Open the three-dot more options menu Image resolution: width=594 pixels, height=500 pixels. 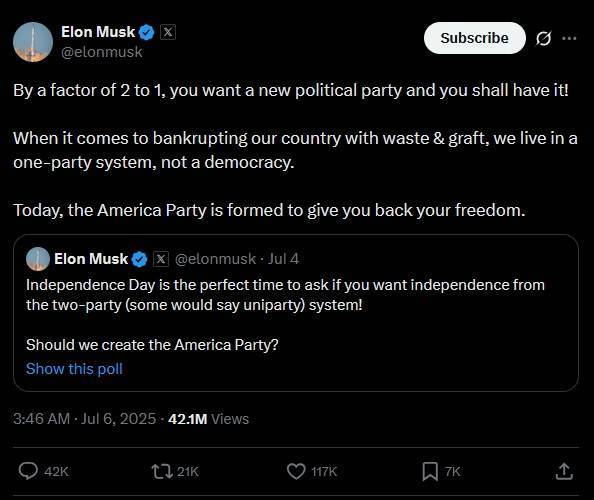[x=569, y=38]
